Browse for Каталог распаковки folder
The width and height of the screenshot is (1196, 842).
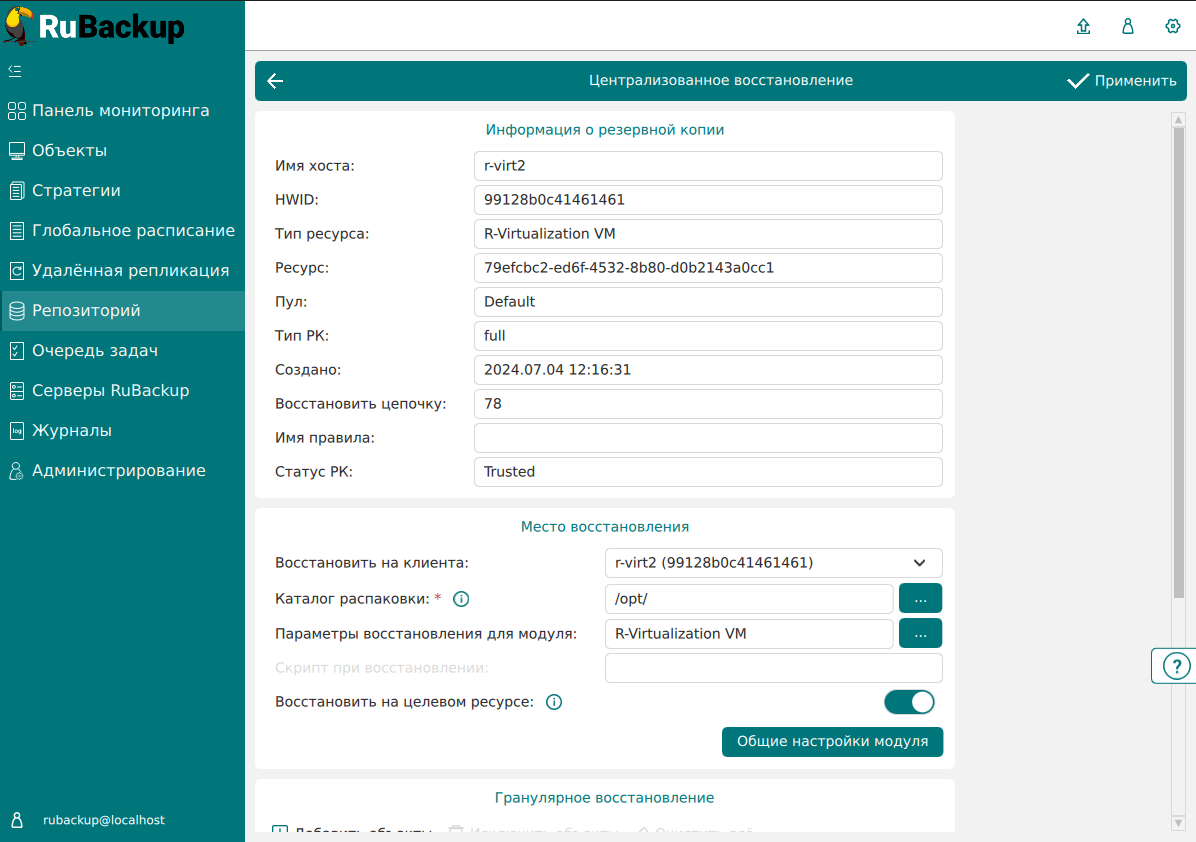coord(921,599)
